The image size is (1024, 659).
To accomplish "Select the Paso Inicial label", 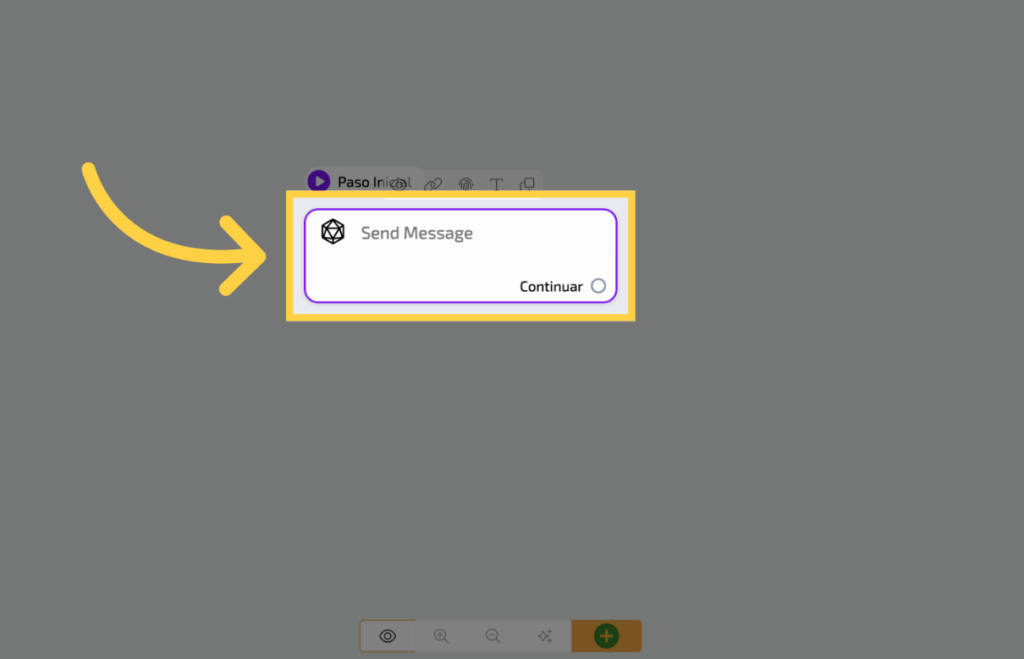I will pyautogui.click(x=374, y=182).
